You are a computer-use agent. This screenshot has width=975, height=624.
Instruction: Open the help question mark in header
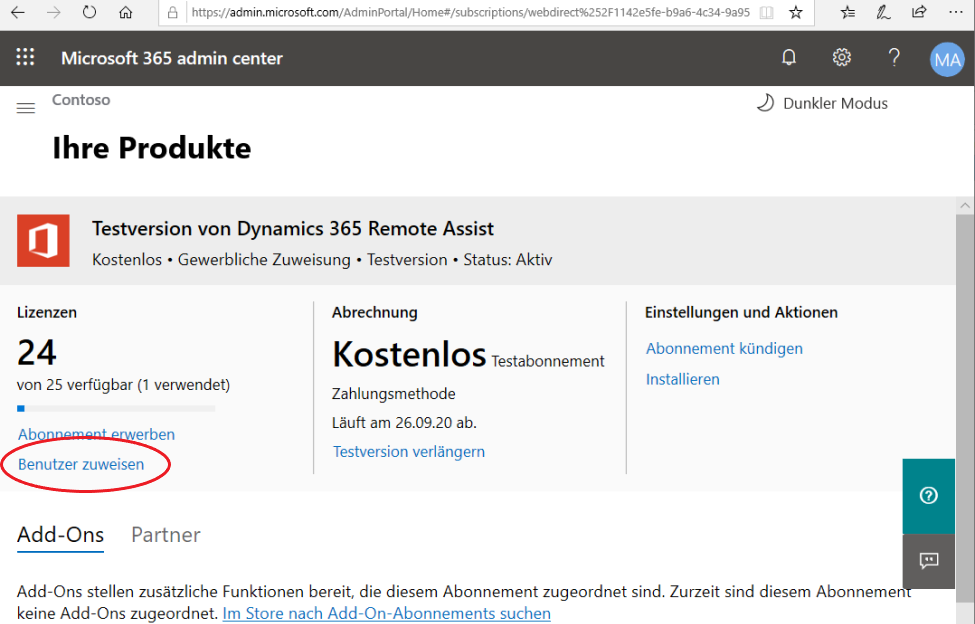tap(894, 58)
